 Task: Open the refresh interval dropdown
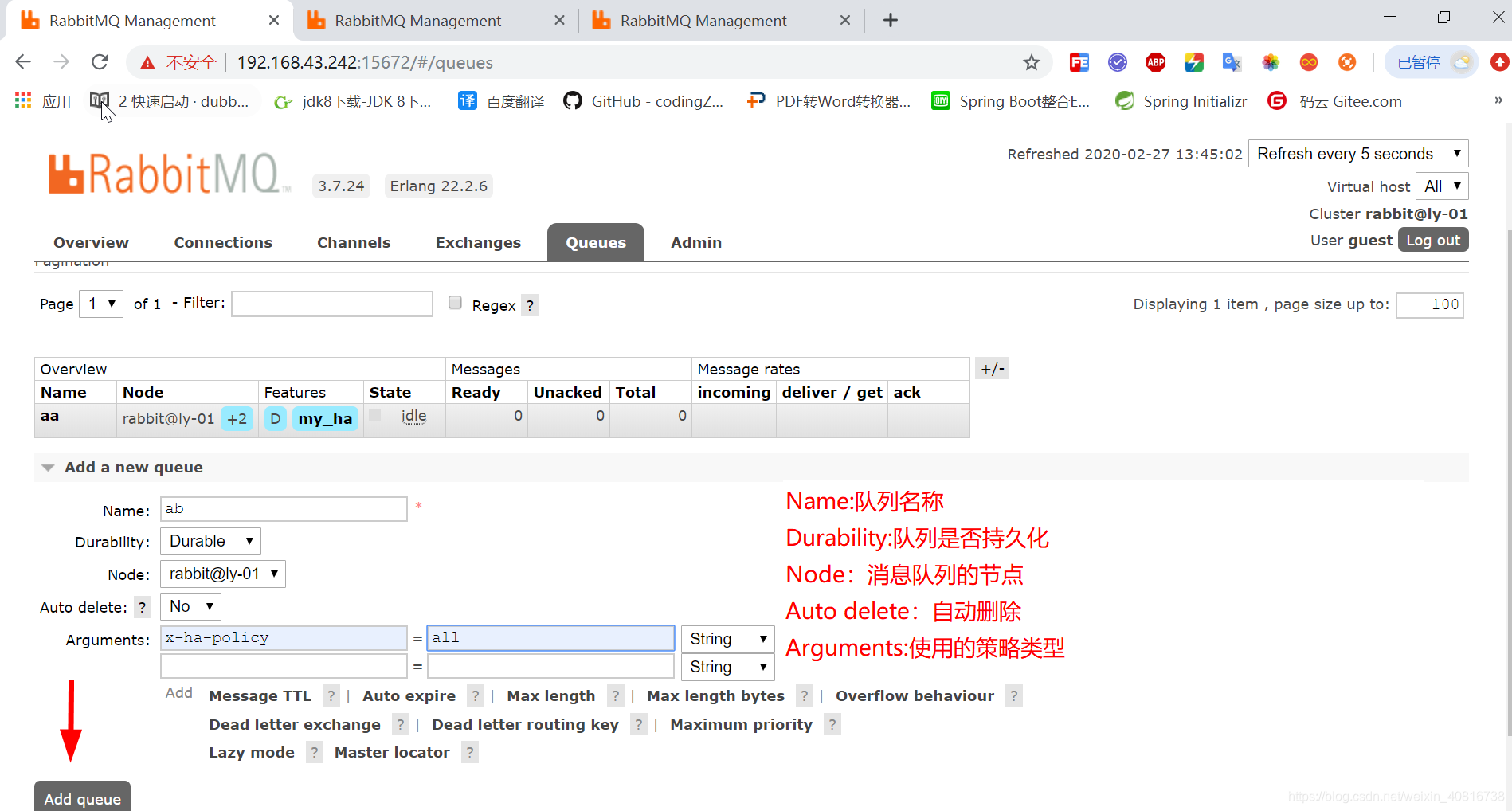pyautogui.click(x=1359, y=154)
